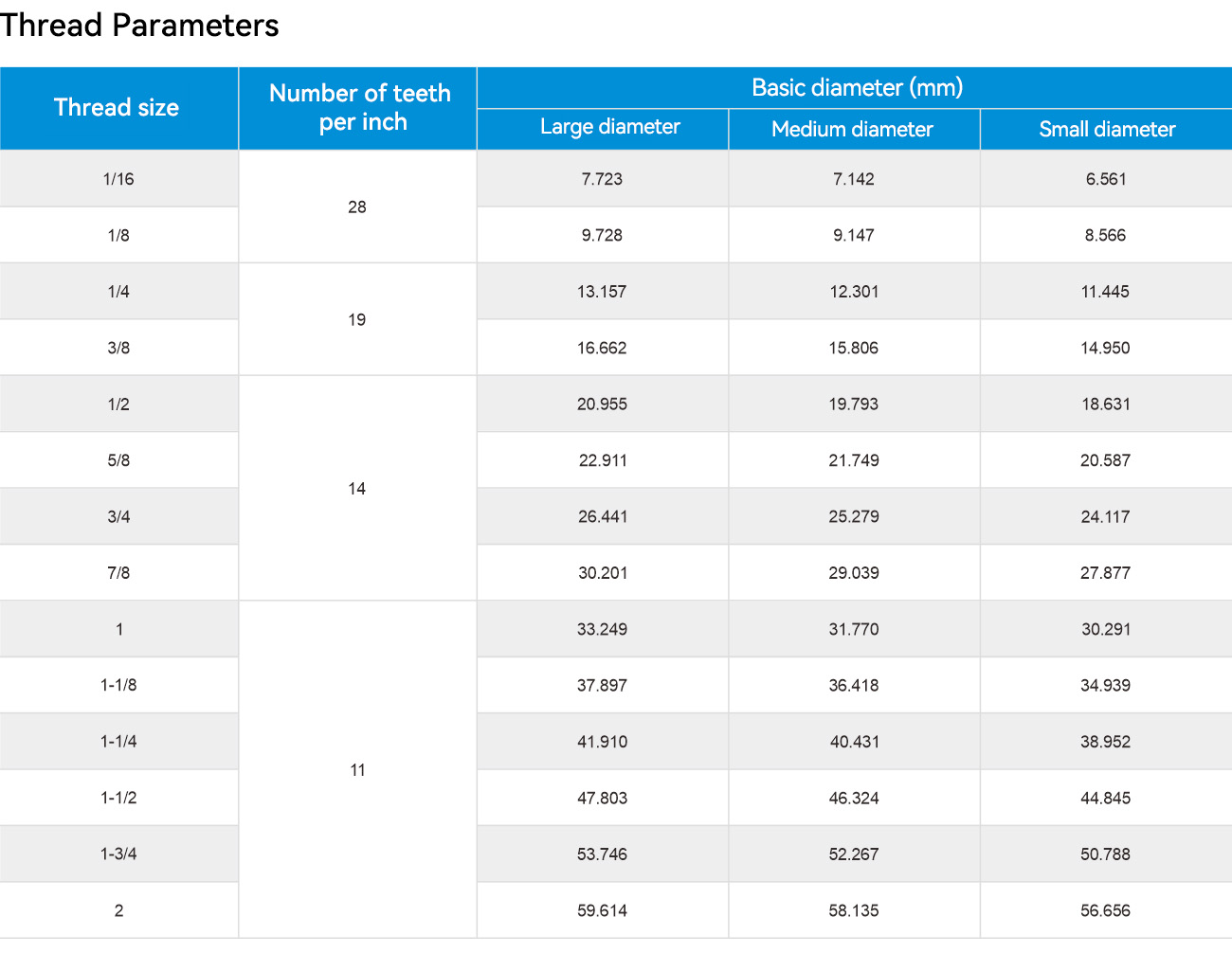Click the 19 teeth per inch cell
The image size is (1232, 953).
pyautogui.click(x=357, y=319)
